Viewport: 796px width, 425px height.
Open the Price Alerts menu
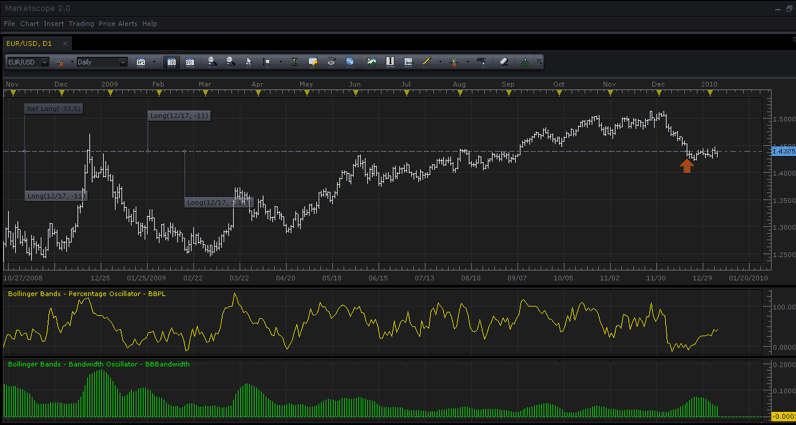point(118,24)
